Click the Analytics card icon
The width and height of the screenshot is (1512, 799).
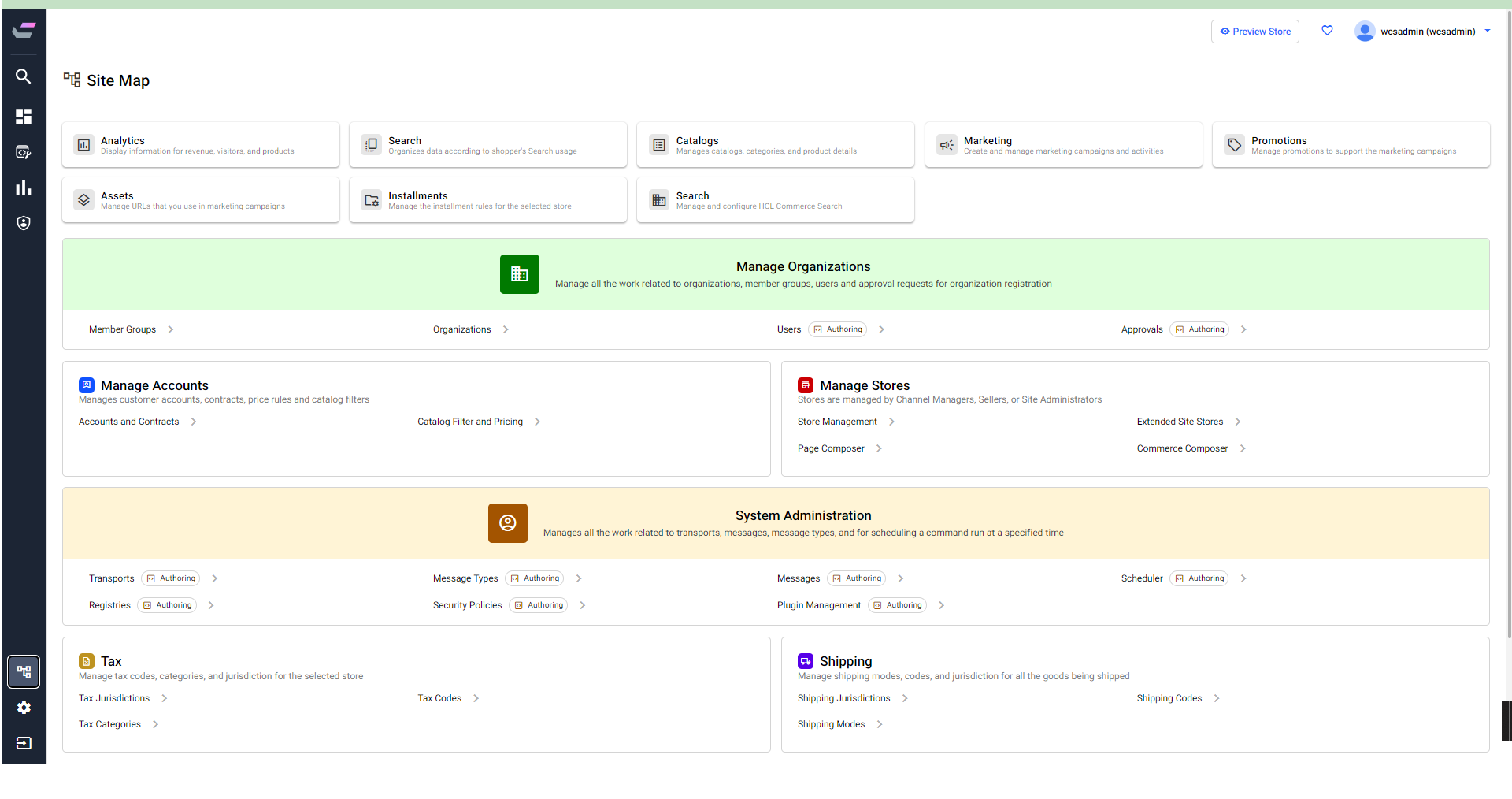83,145
